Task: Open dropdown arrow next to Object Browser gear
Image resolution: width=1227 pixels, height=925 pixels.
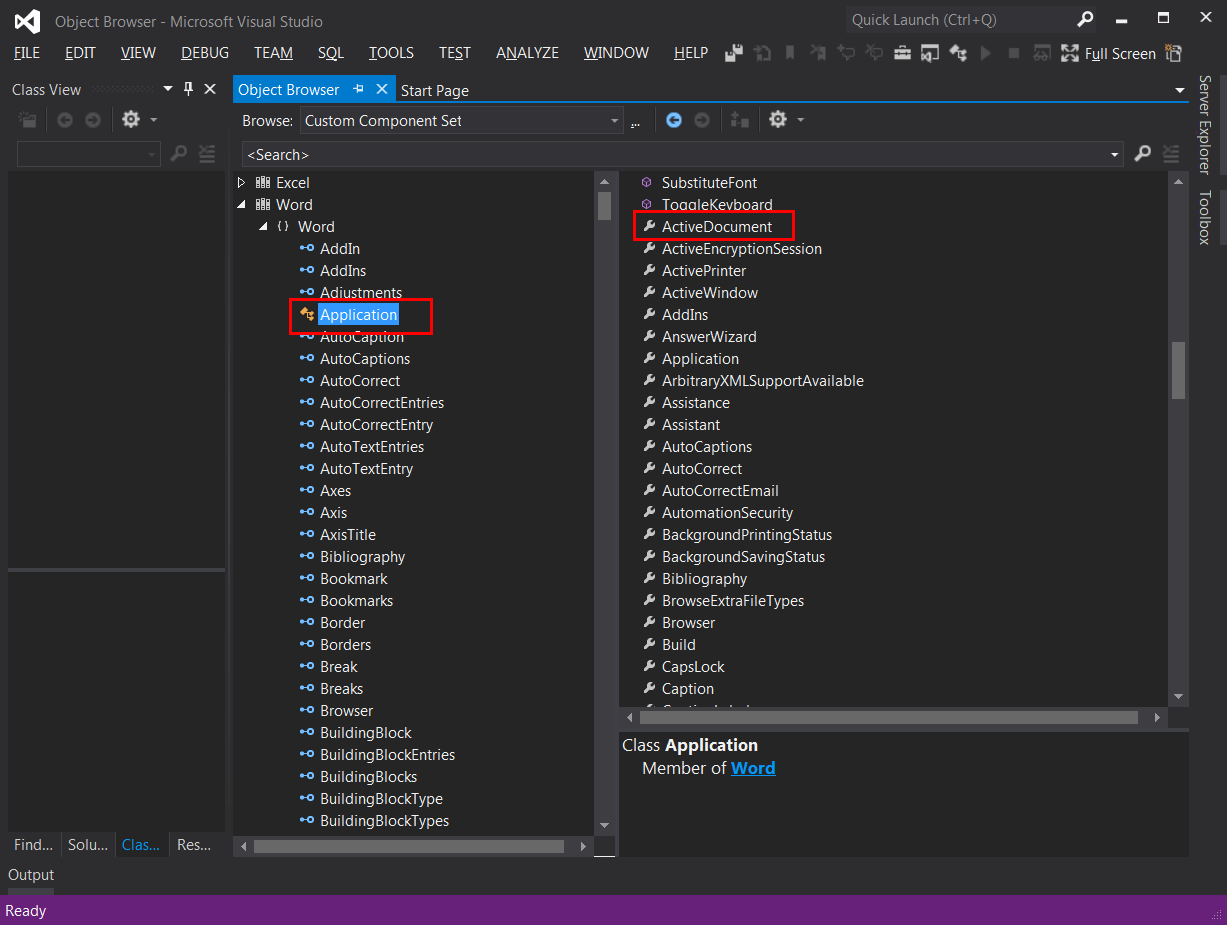Action: click(x=800, y=120)
